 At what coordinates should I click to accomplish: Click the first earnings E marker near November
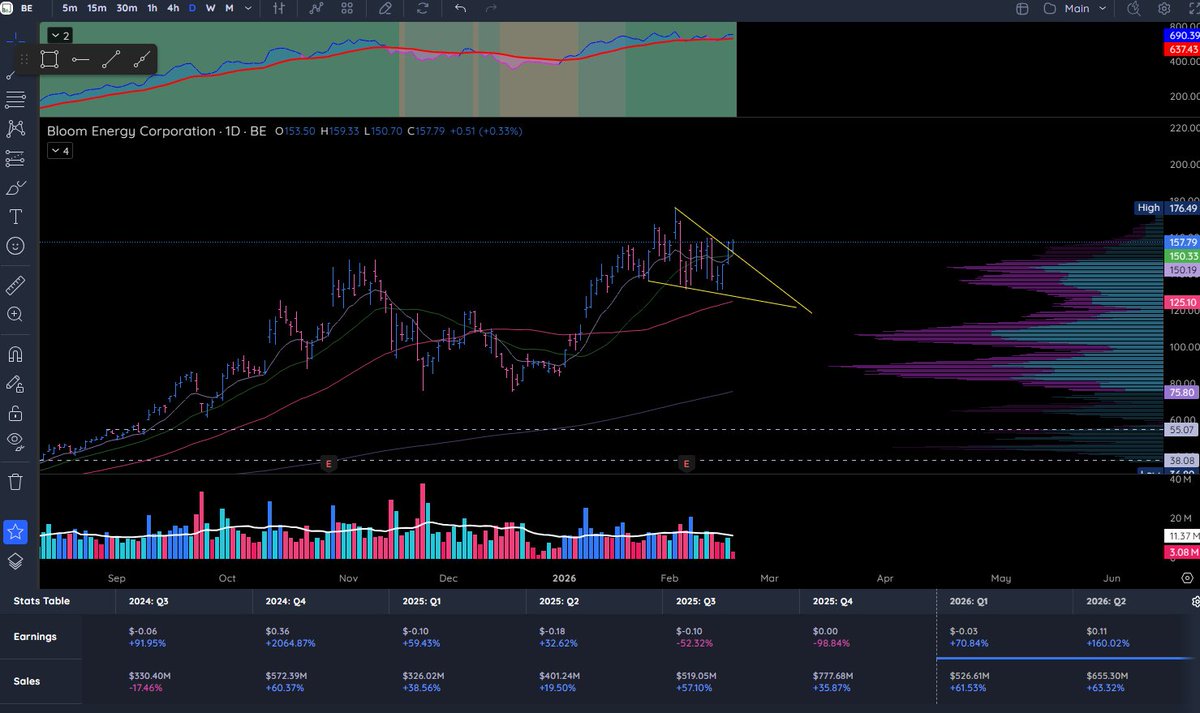328,464
